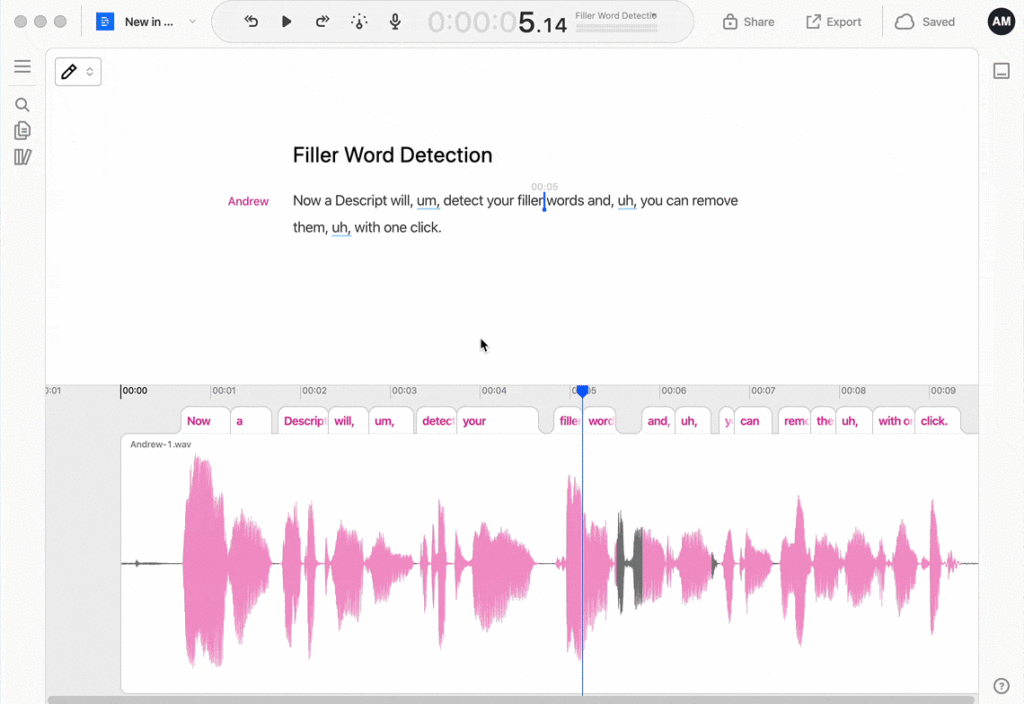Select the 'the' word clip in timeline
The height and width of the screenshot is (704, 1024).
coord(824,421)
